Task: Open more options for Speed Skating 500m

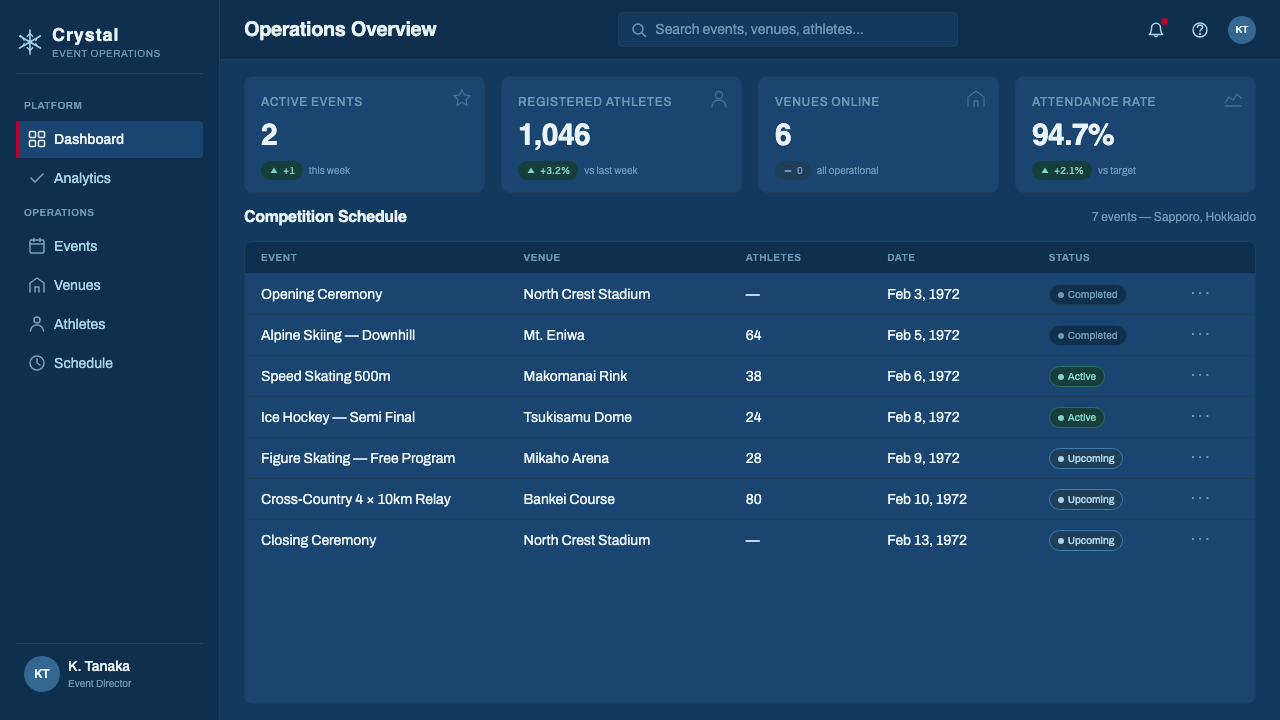Action: point(1201,375)
